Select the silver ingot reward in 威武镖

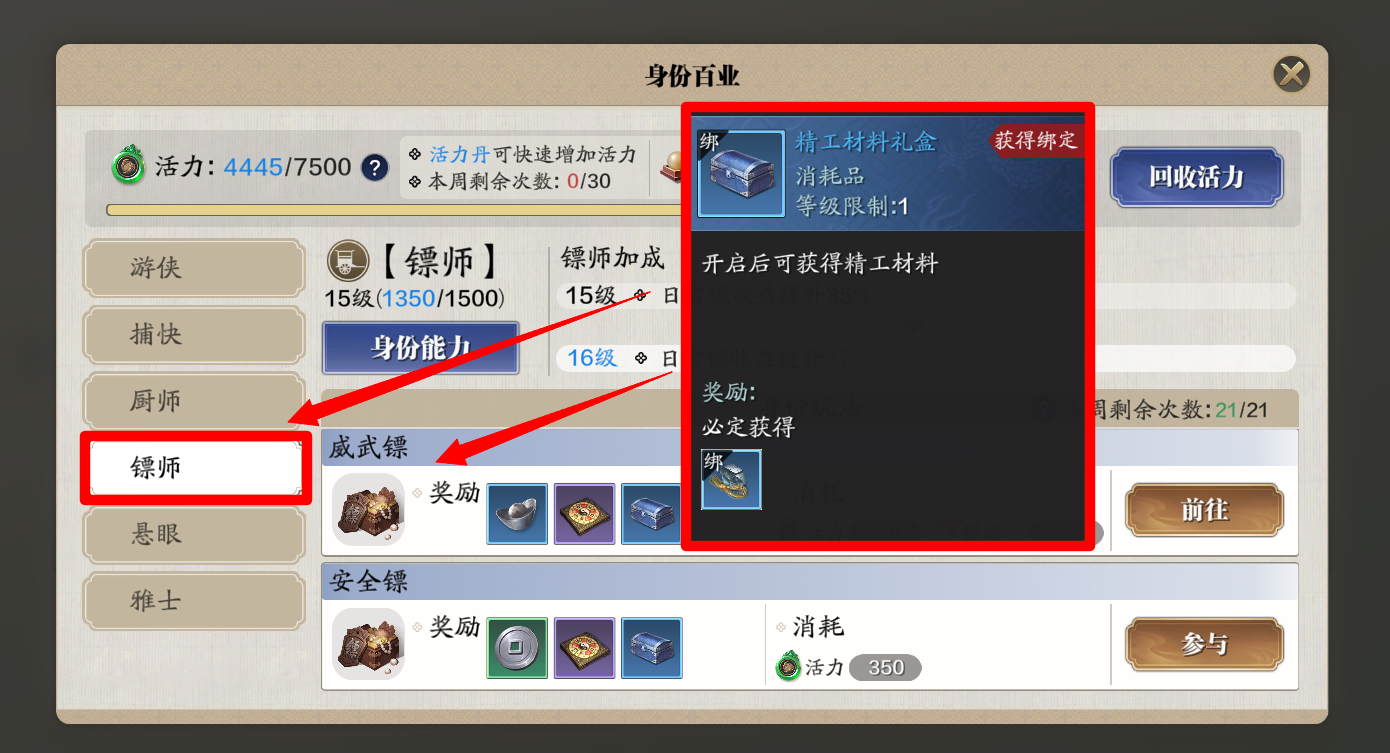click(x=517, y=514)
